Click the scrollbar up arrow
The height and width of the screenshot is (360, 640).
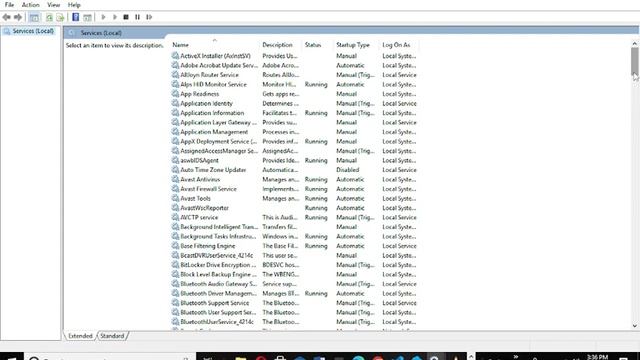tap(635, 43)
